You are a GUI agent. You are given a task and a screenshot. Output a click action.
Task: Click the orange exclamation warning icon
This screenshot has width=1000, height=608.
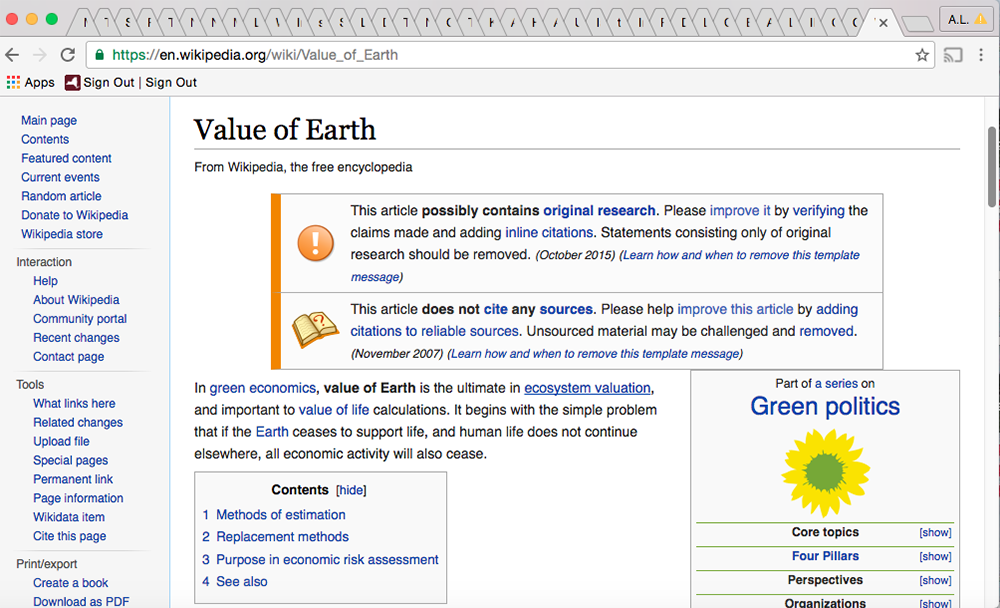(315, 243)
